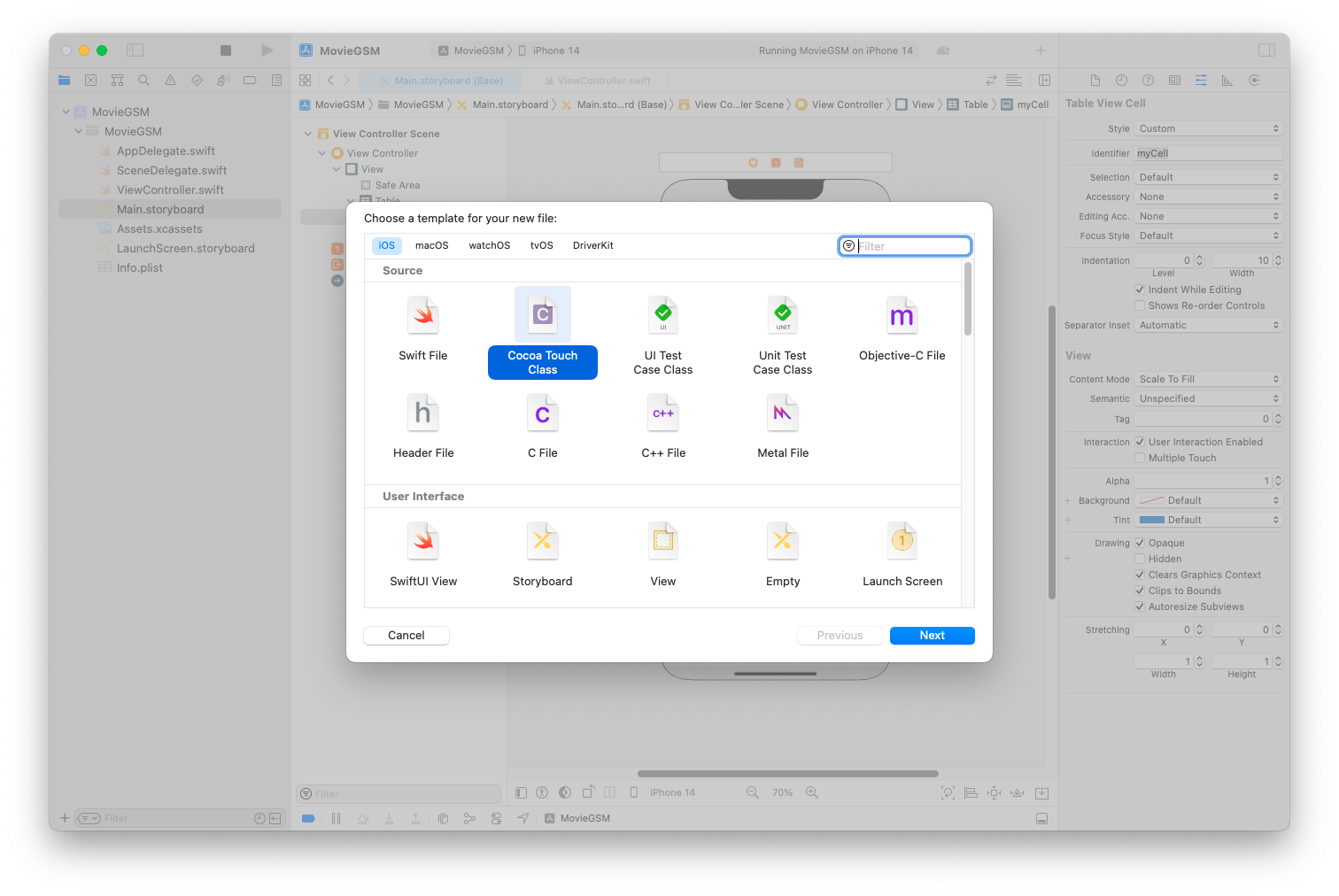
Task: Open the Accessory dropdown
Action: tap(1208, 197)
